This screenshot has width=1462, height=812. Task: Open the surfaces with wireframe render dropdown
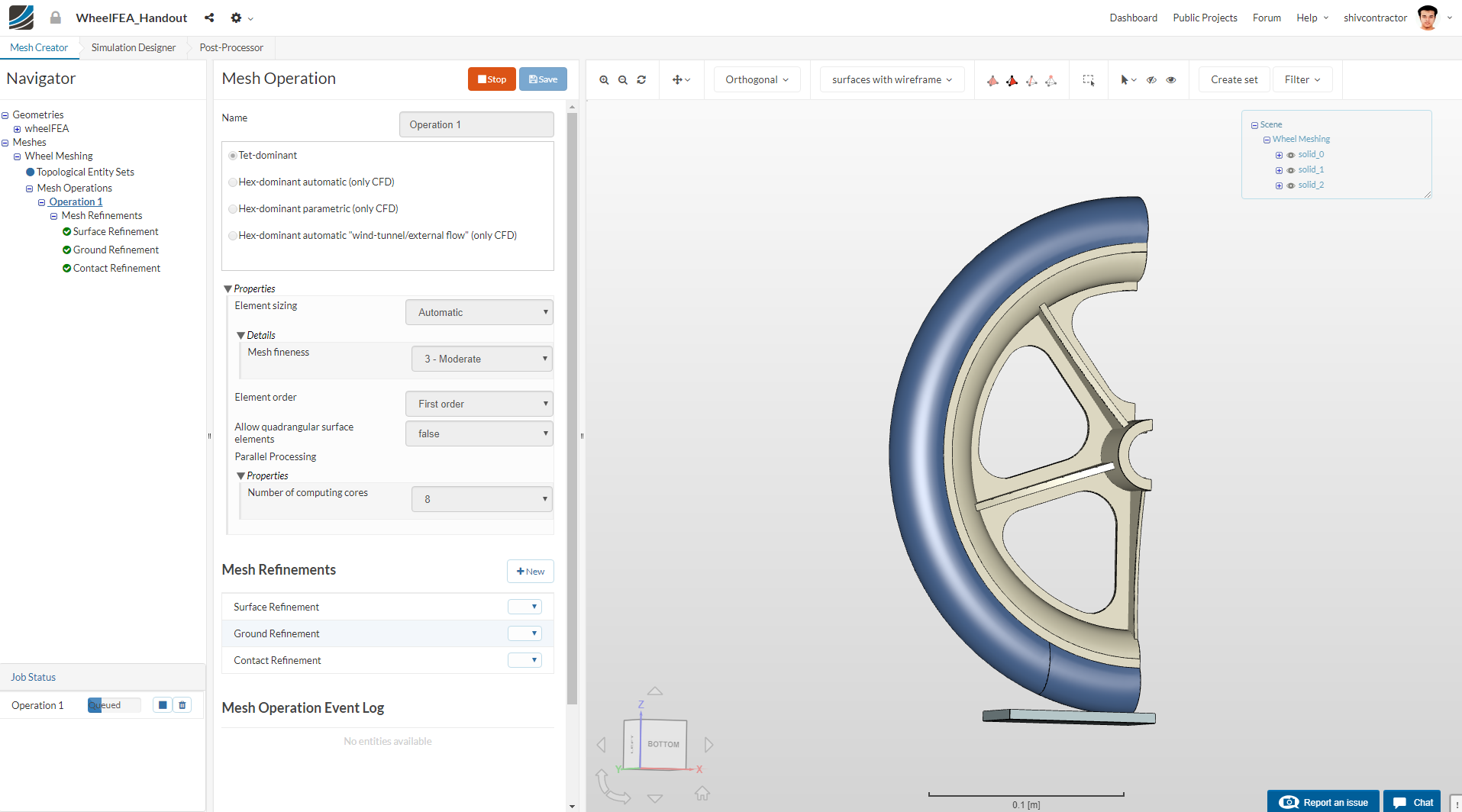pos(892,80)
